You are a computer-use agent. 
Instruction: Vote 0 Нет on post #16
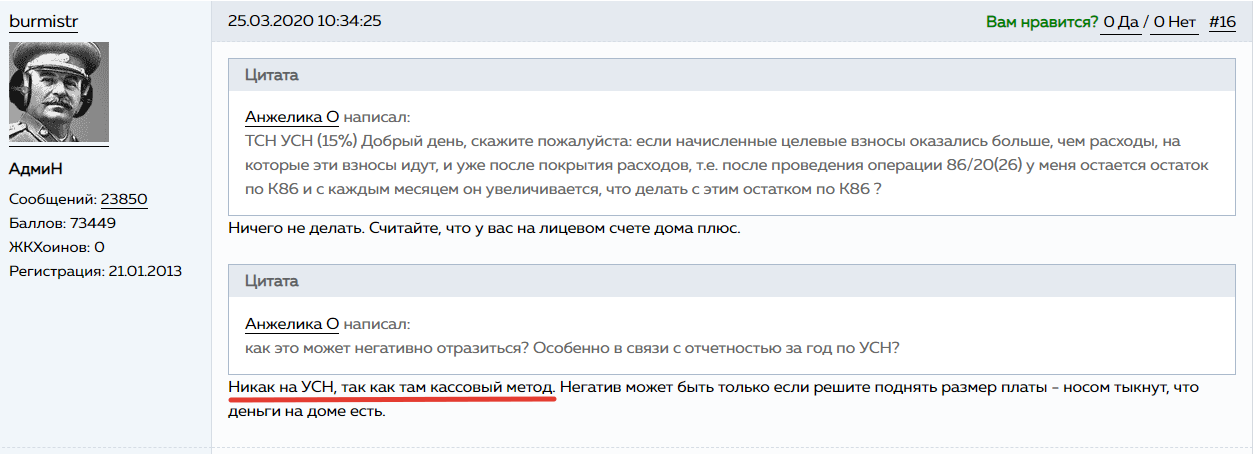pyautogui.click(x=1174, y=22)
